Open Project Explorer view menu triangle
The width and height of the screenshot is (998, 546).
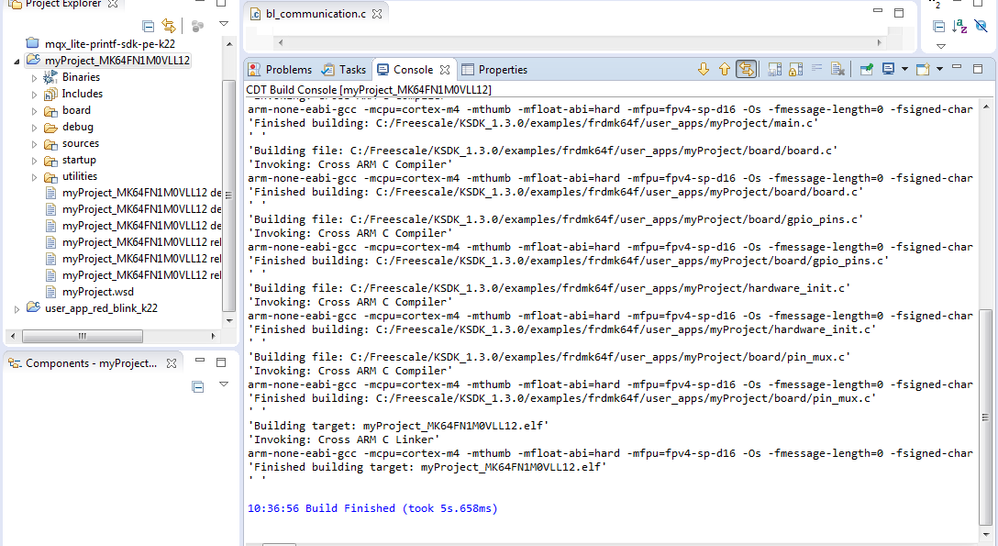223,24
